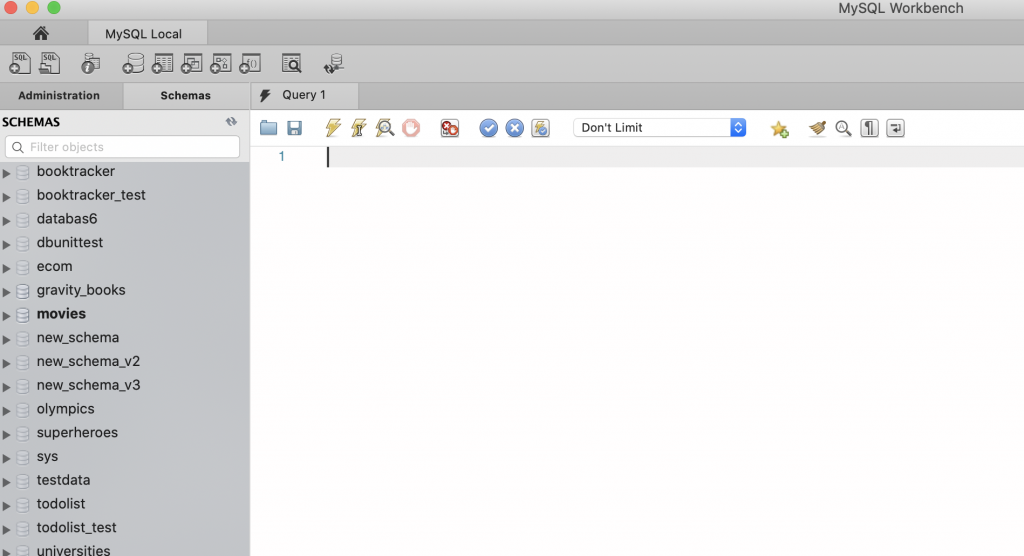Create a new SQL tab icon
The height and width of the screenshot is (556, 1024).
click(x=20, y=64)
